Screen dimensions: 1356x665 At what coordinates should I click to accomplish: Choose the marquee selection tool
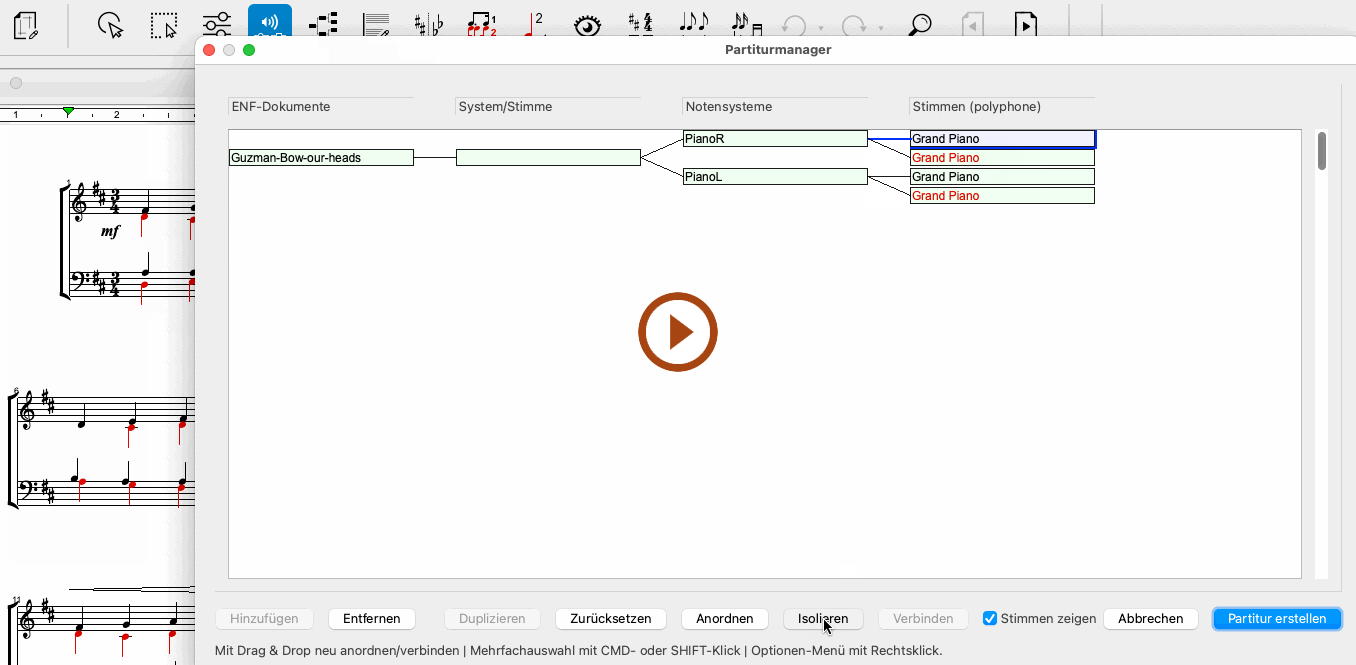(163, 24)
